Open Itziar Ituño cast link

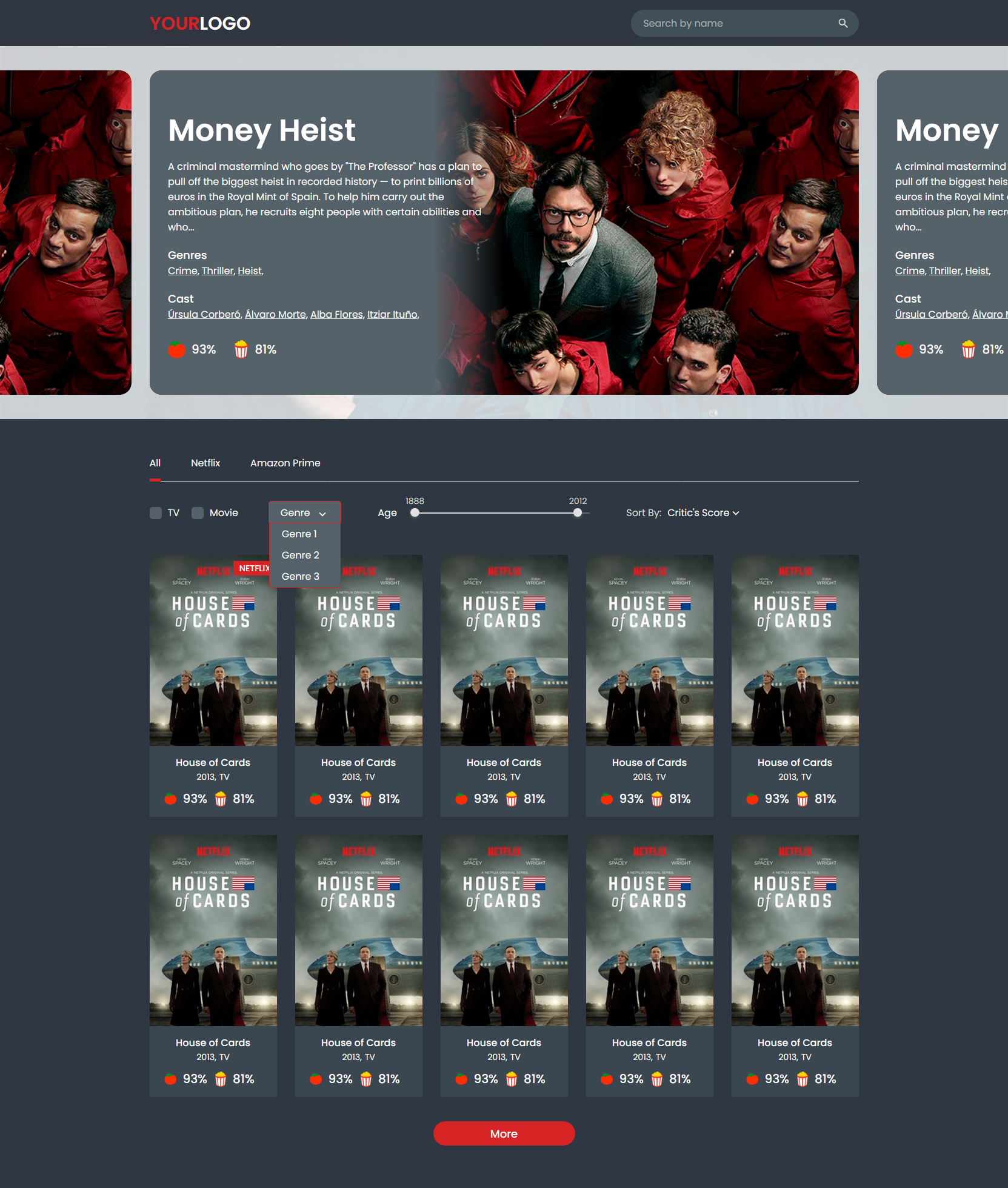click(392, 314)
